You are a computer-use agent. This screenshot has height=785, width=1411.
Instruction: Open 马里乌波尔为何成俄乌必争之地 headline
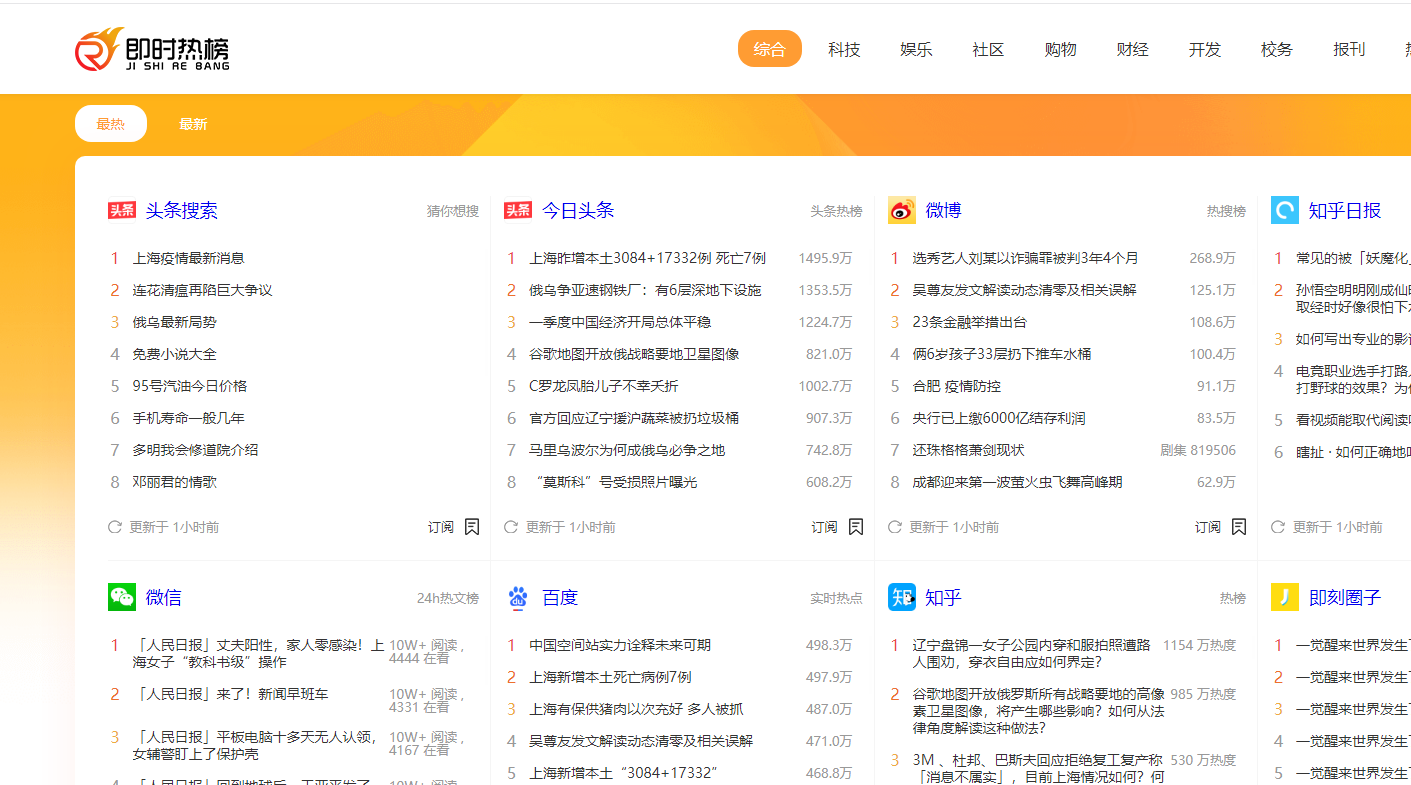[627, 450]
